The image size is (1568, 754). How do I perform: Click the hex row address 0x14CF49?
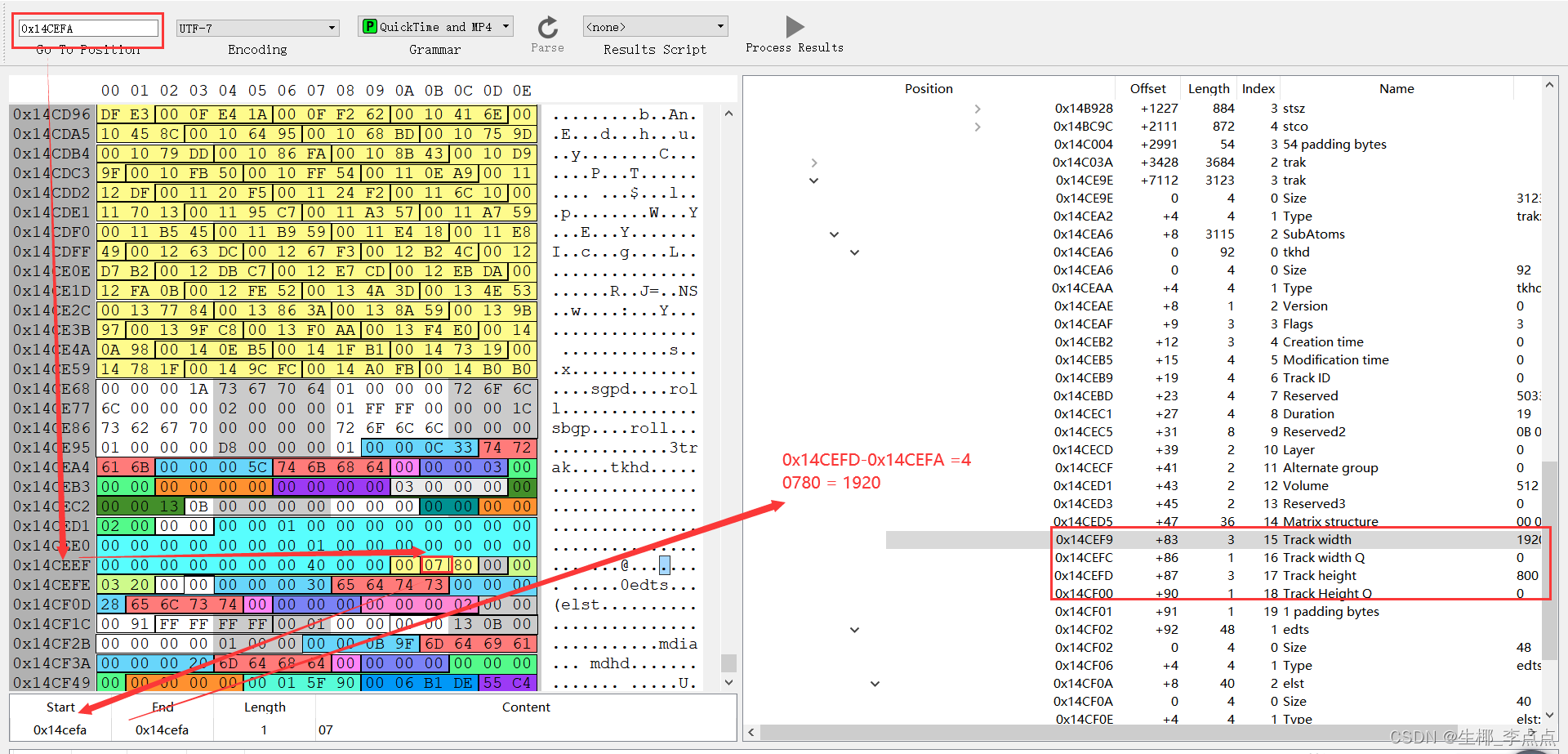[x=51, y=683]
